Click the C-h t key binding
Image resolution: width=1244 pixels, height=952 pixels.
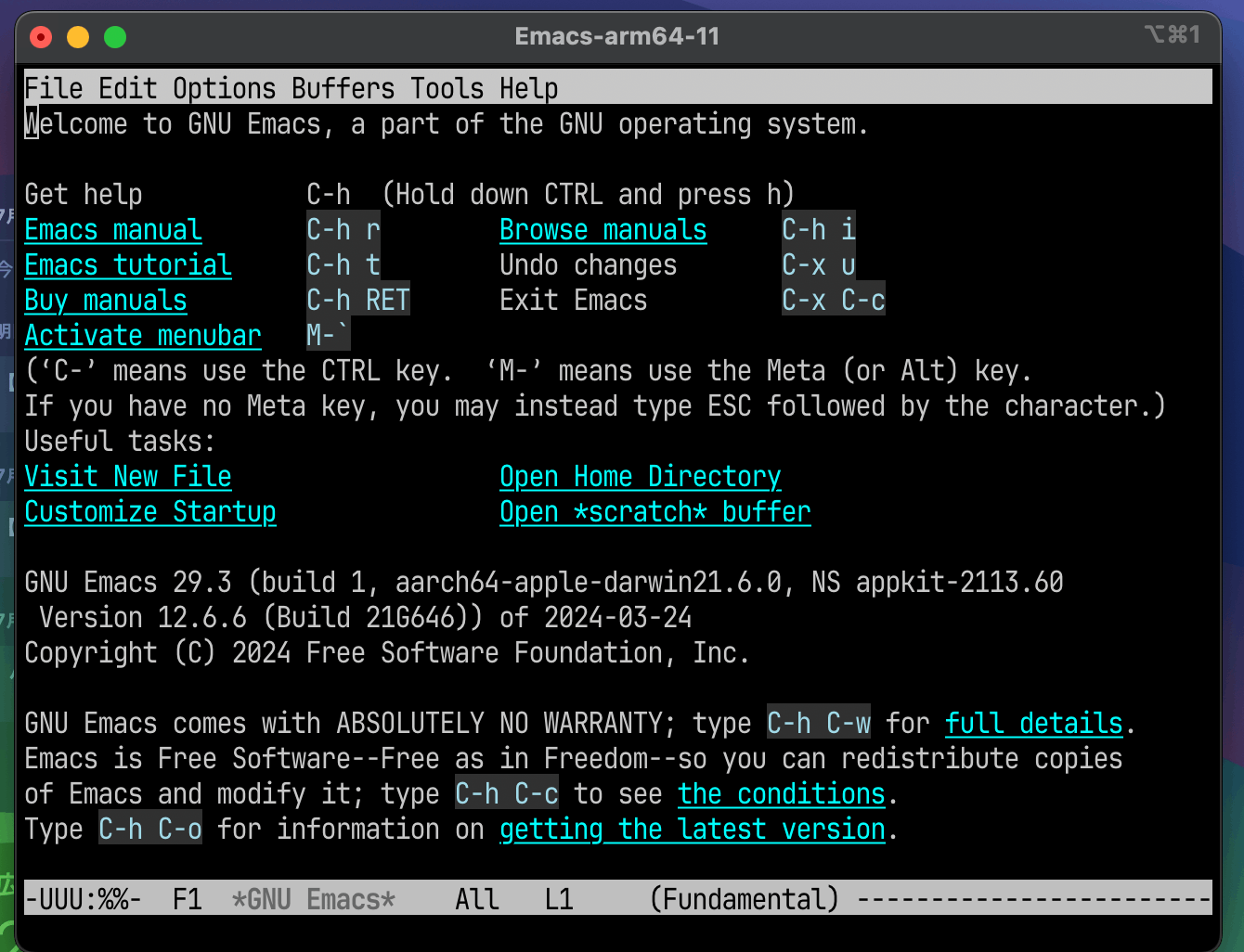click(x=343, y=264)
